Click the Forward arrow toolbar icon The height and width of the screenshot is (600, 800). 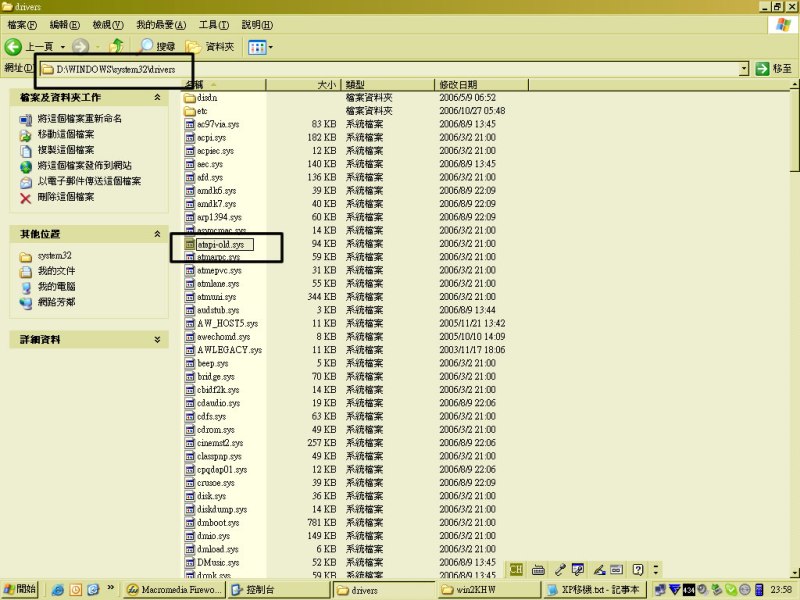pos(80,47)
